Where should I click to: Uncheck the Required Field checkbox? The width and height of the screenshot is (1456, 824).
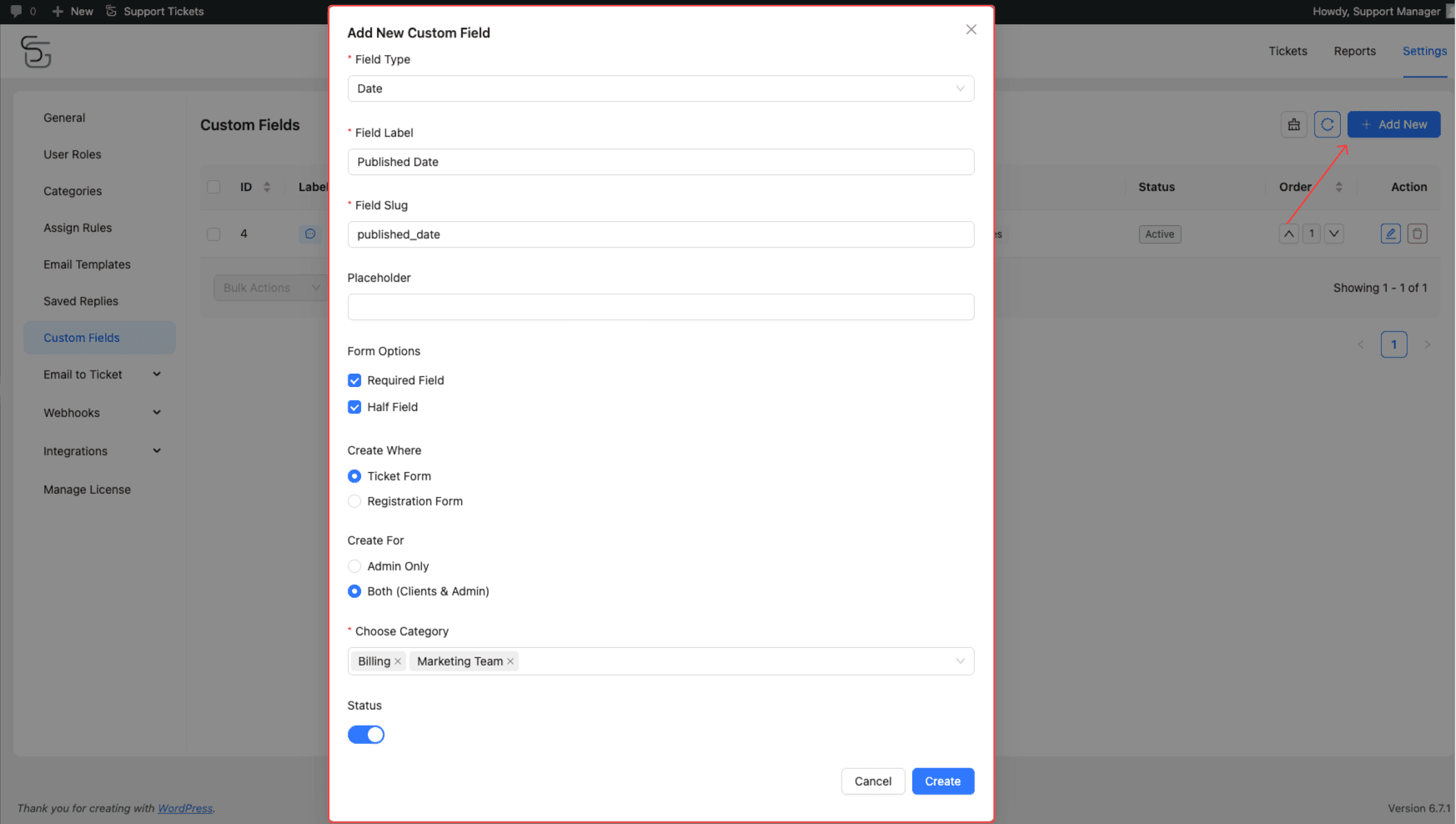point(354,380)
